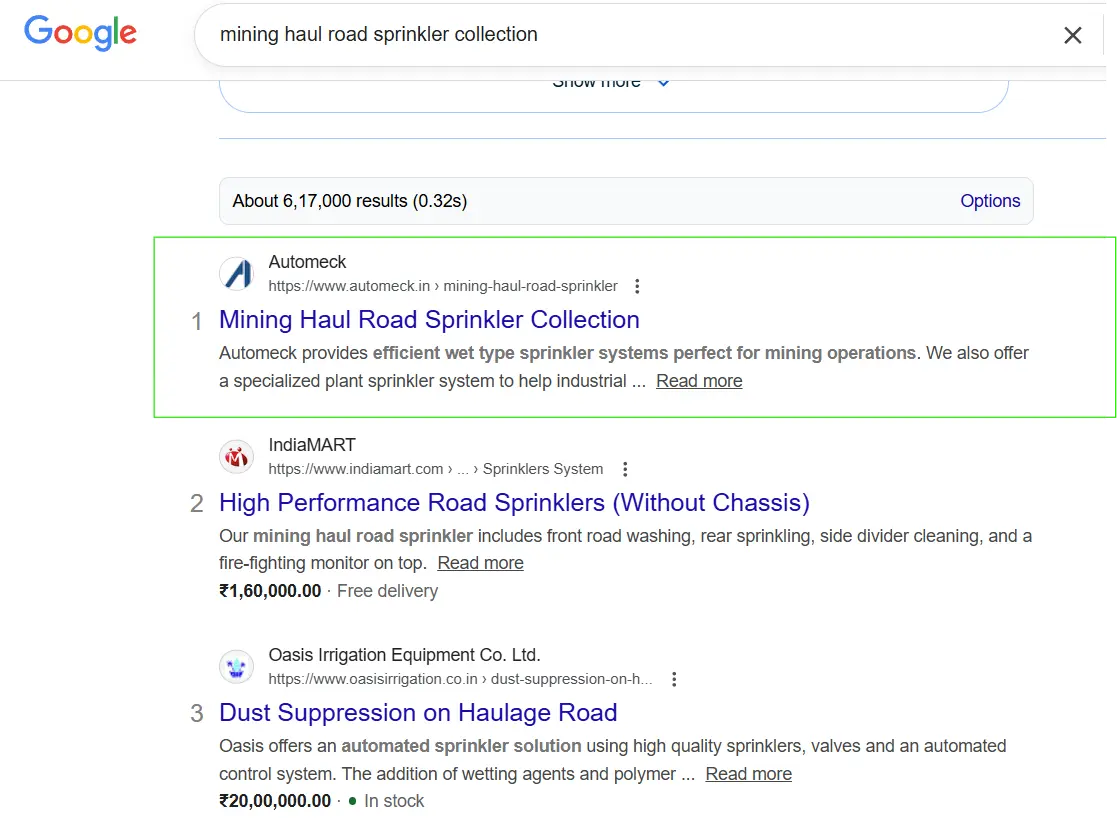Click the automeck.in URL breadcrumb
The width and height of the screenshot is (1117, 818).
tap(443, 286)
